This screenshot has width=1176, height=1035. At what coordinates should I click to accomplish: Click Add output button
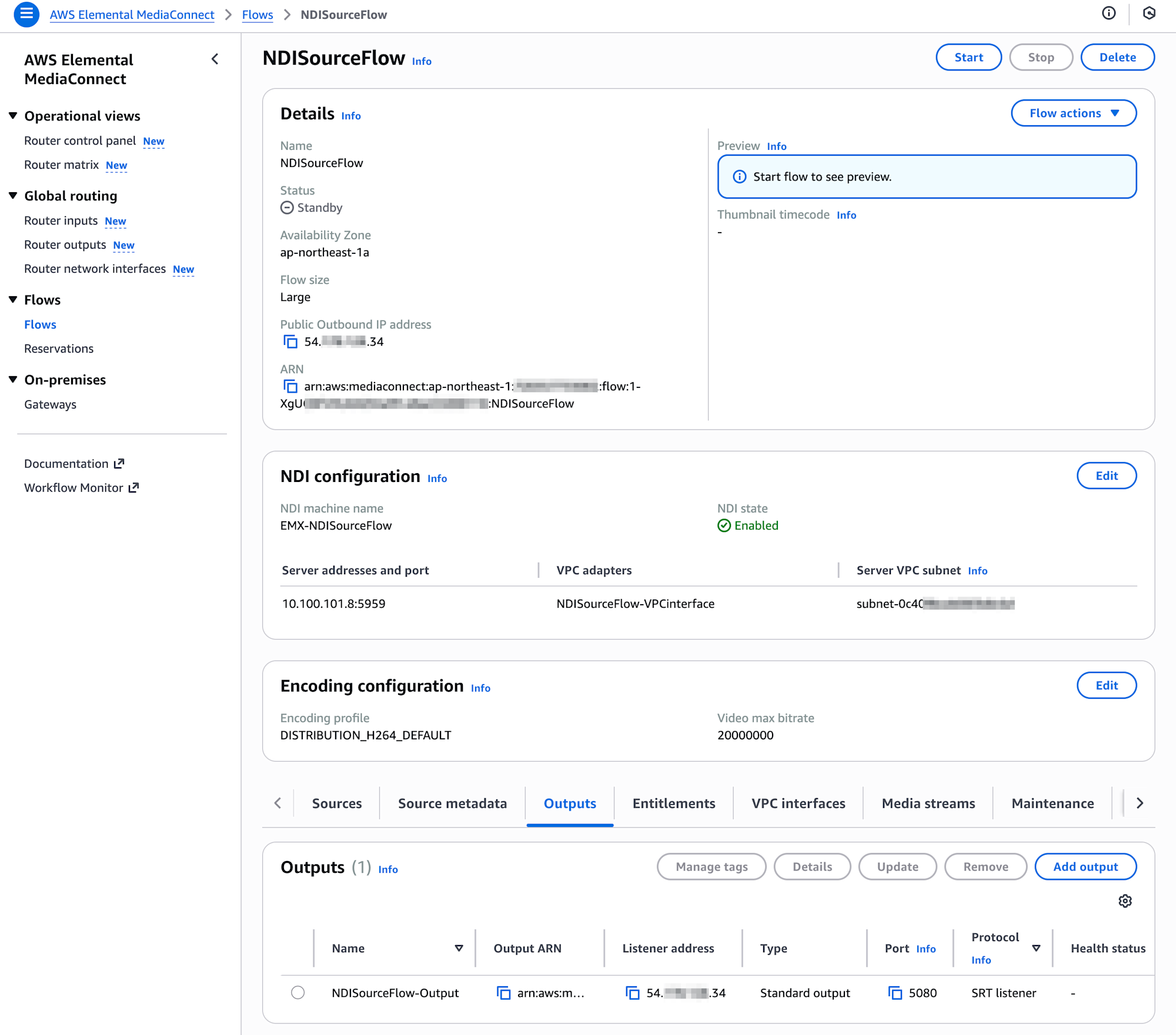click(x=1085, y=867)
